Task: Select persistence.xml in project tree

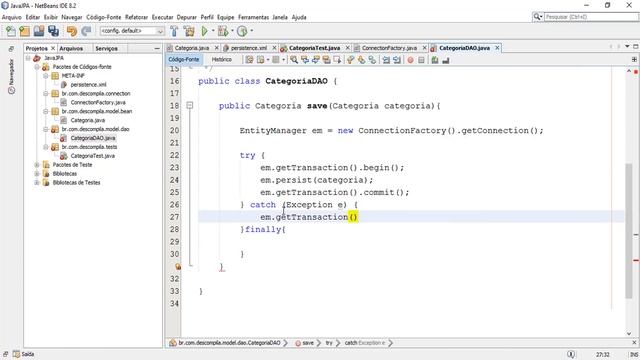Action: pyautogui.click(x=88, y=85)
